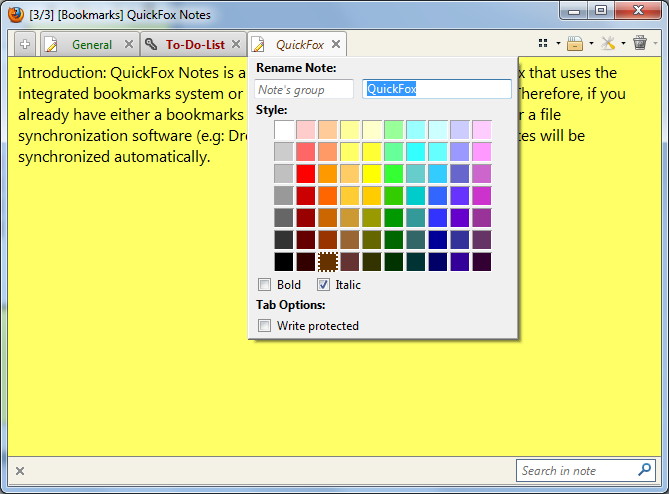Expand the save folder dropdown arrow
This screenshot has height=494, width=669.
[591, 44]
